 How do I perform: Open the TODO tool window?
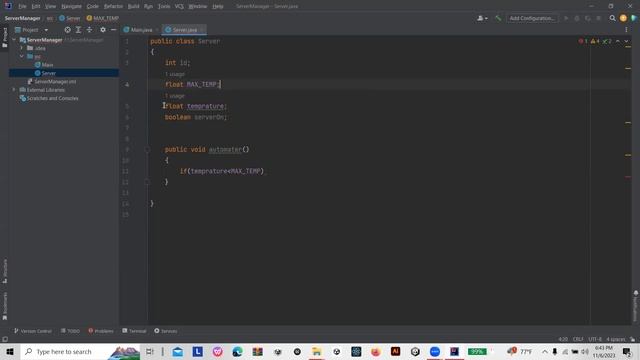point(70,331)
